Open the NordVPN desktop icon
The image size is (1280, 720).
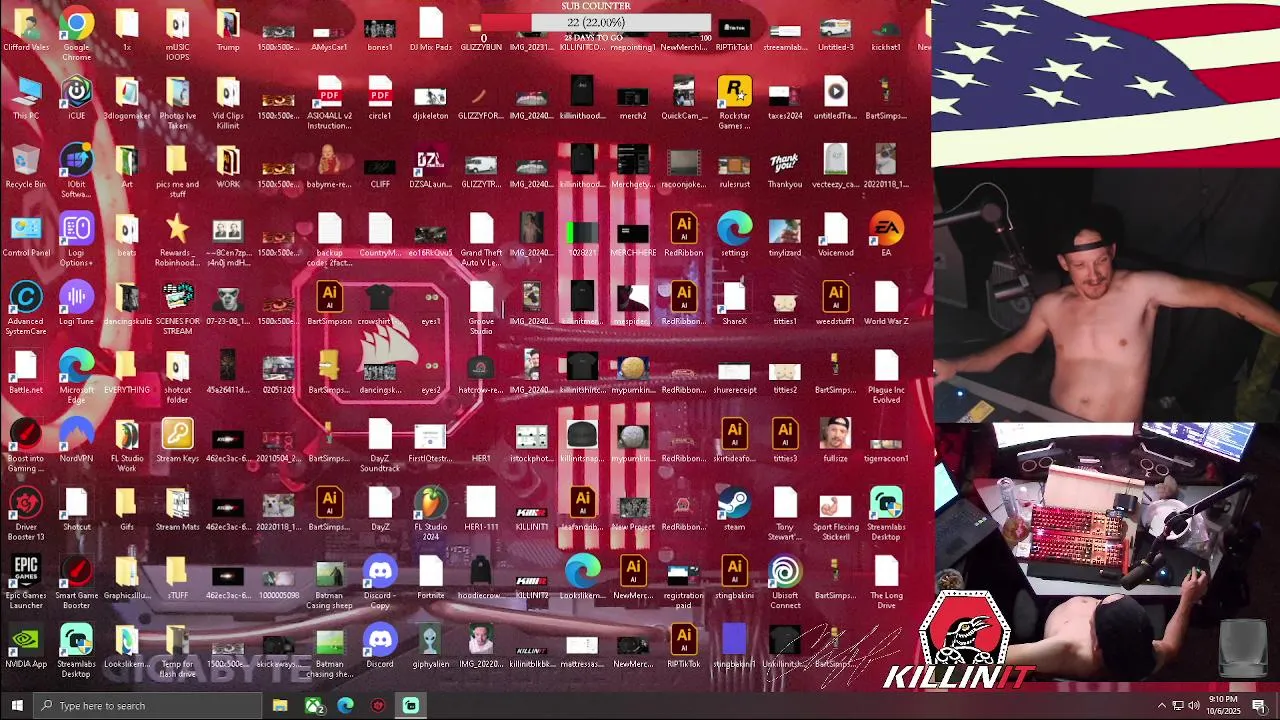(76, 435)
